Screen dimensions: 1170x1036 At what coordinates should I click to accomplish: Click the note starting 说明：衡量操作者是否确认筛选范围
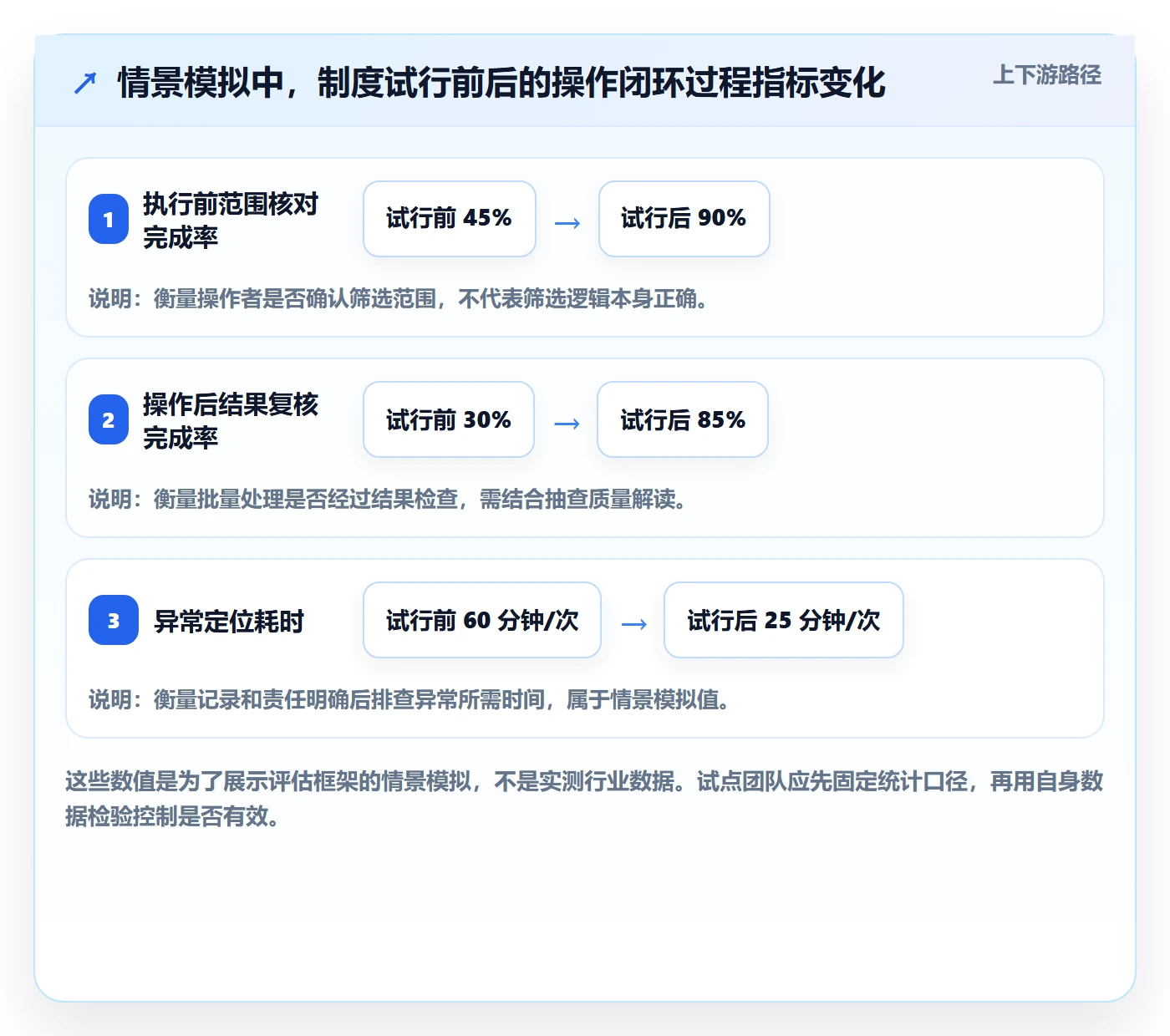tap(398, 298)
